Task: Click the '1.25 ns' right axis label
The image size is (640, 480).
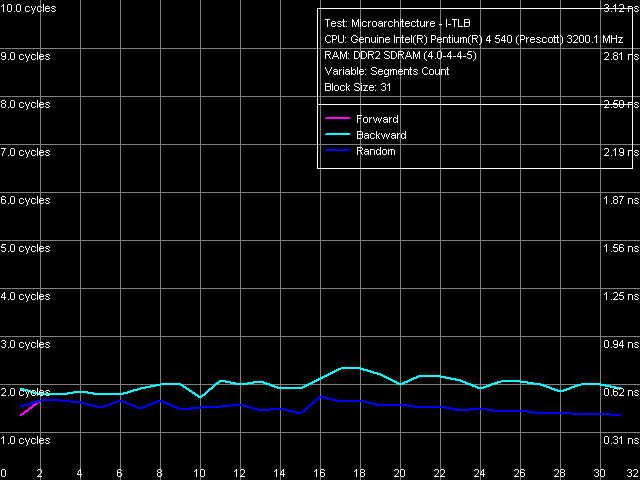Action: [x=621, y=296]
